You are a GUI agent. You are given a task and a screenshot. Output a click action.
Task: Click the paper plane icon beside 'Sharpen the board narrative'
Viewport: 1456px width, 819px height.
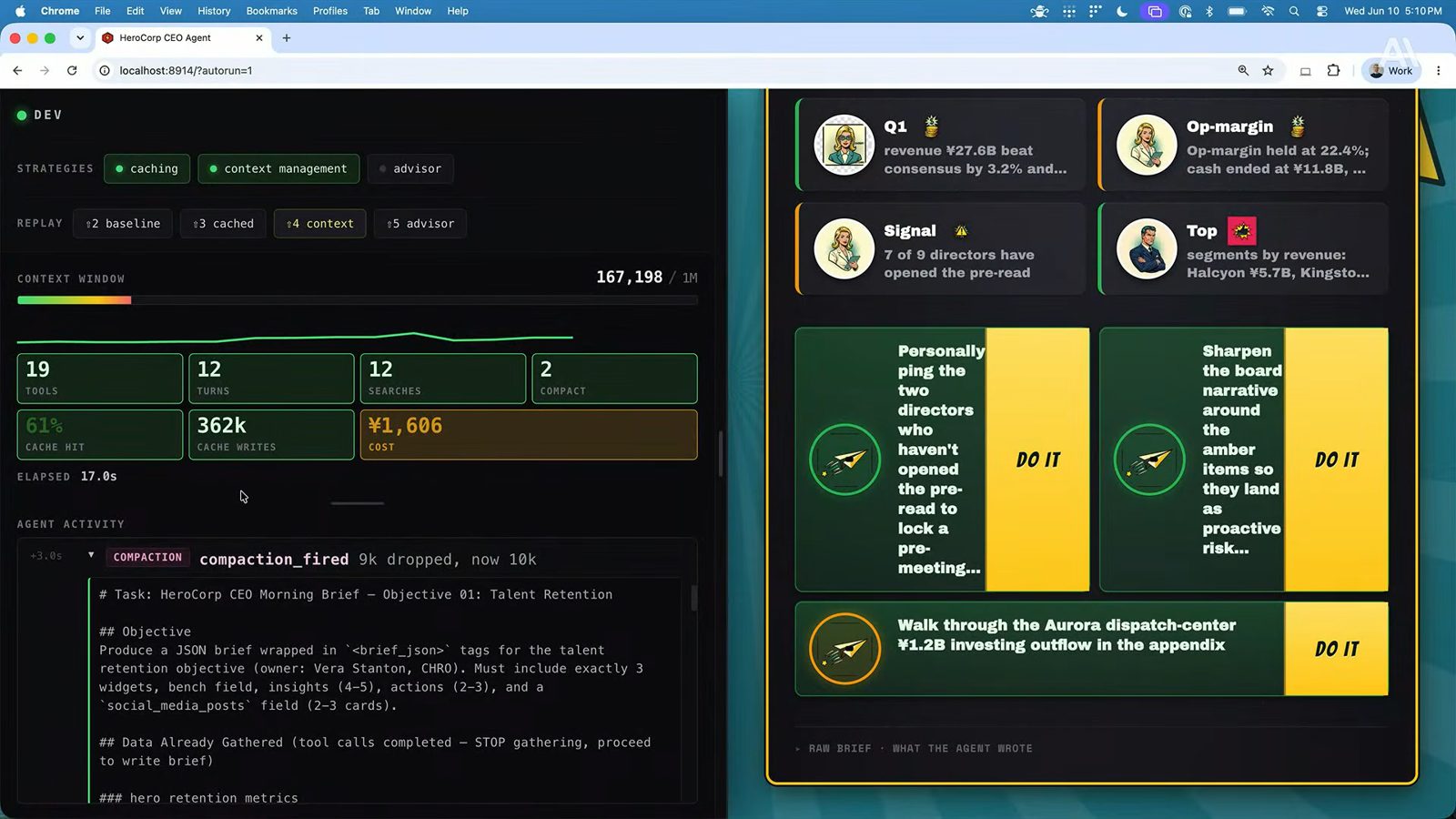1149,460
